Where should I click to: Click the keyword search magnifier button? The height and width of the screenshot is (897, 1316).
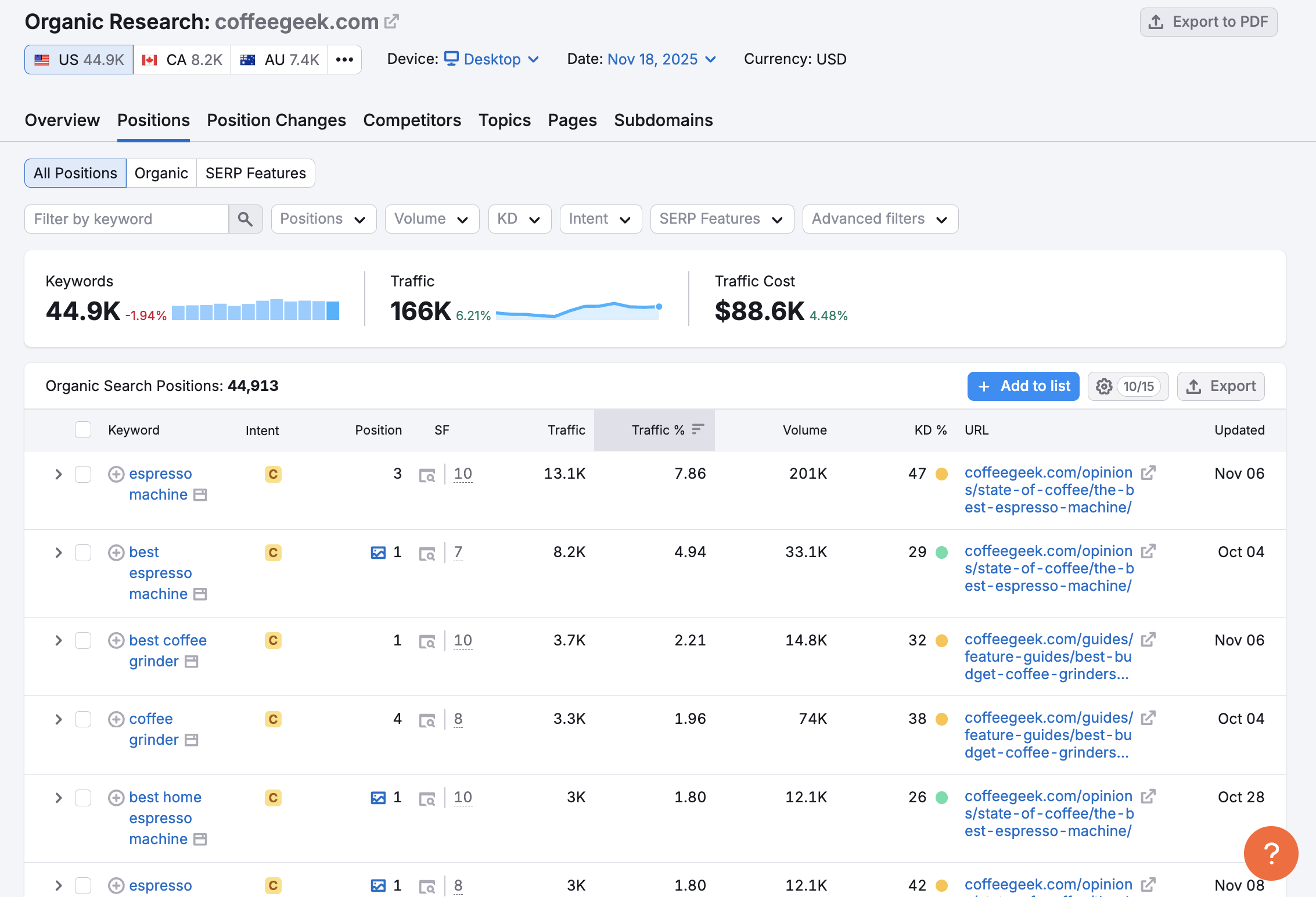click(x=245, y=219)
